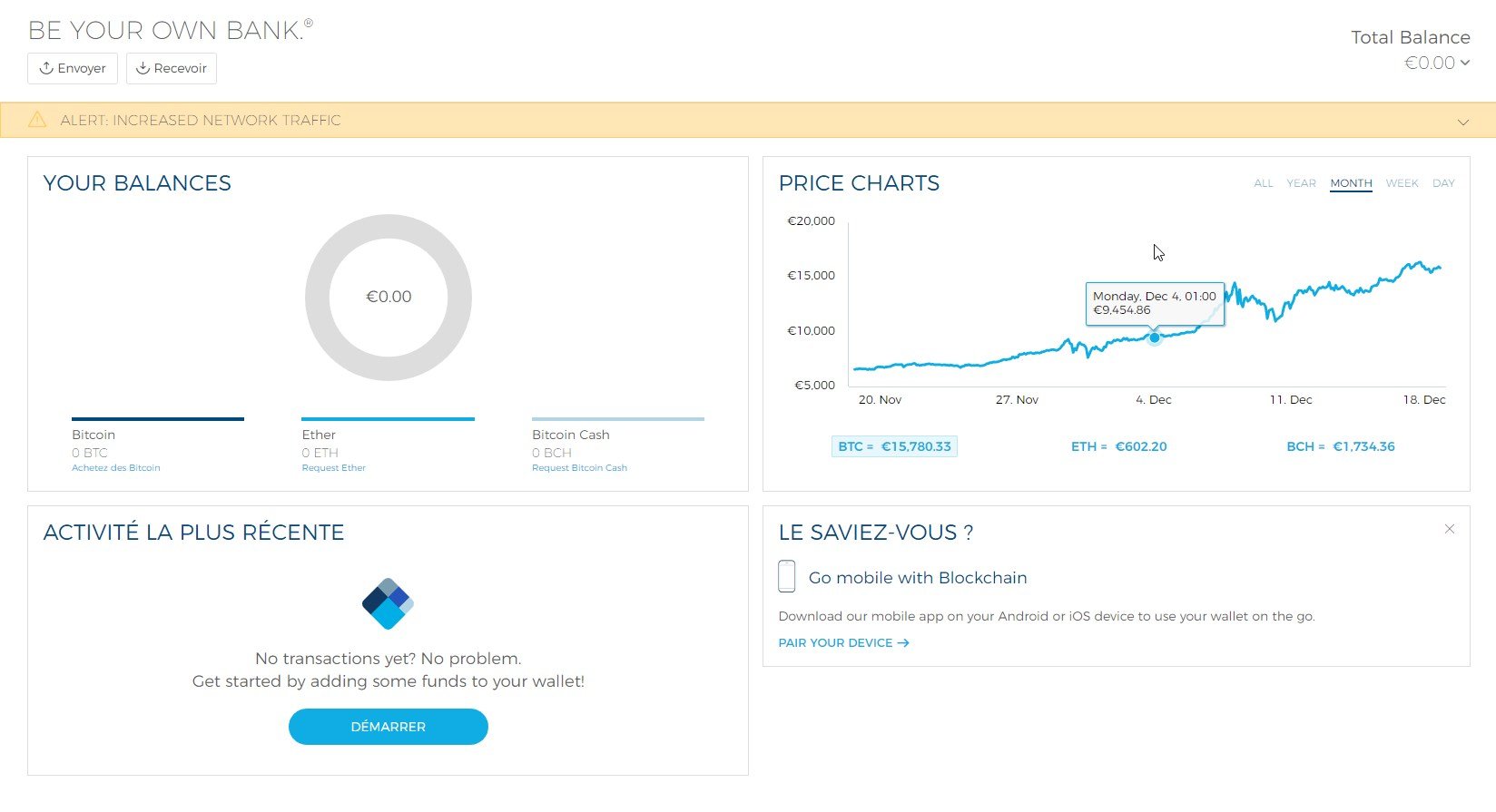Click the mobile phone icon
This screenshot has width=1496, height=812.
pos(787,576)
